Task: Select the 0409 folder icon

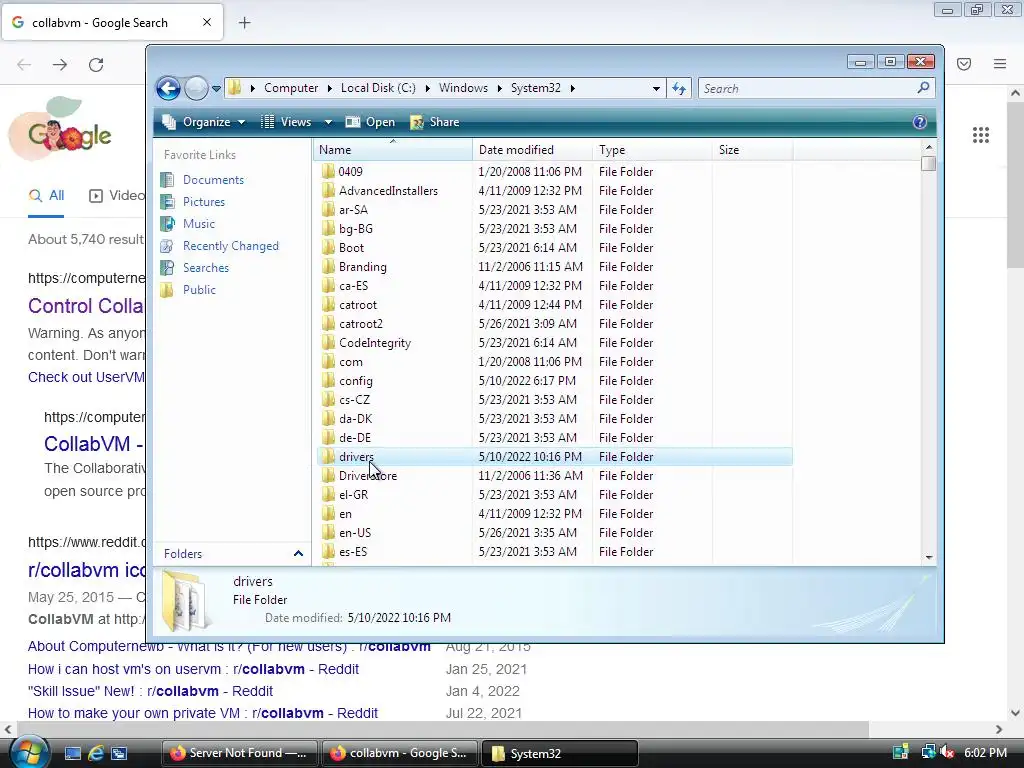Action: tap(328, 172)
